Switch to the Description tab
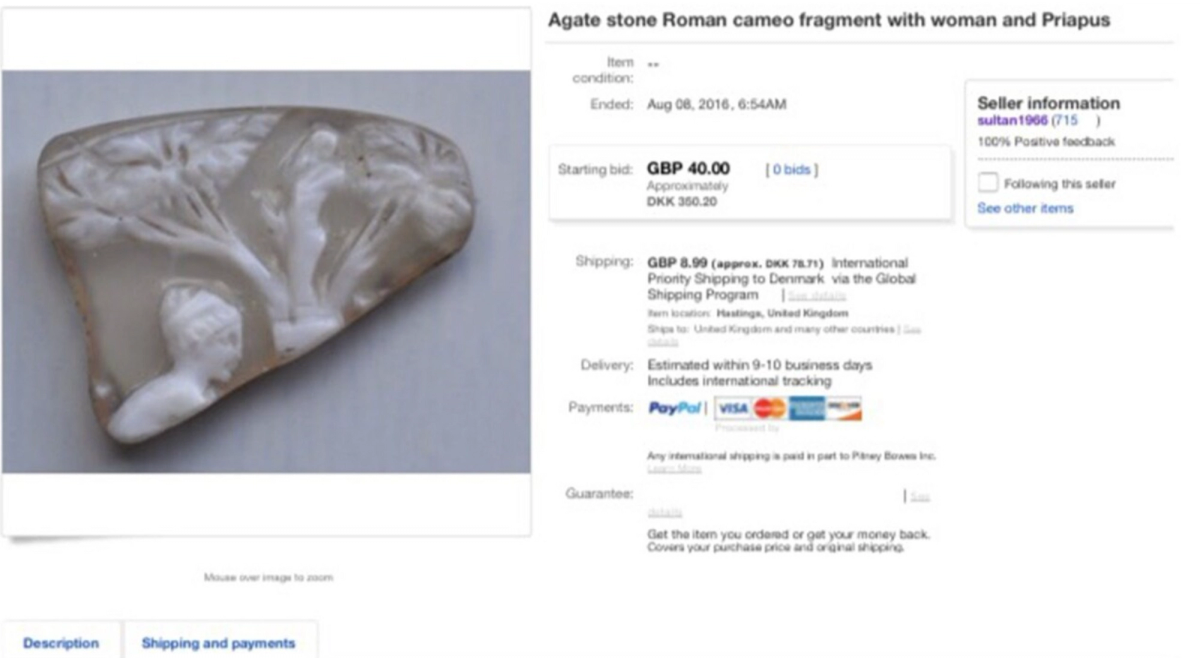The width and height of the screenshot is (1200, 658). coord(61,644)
